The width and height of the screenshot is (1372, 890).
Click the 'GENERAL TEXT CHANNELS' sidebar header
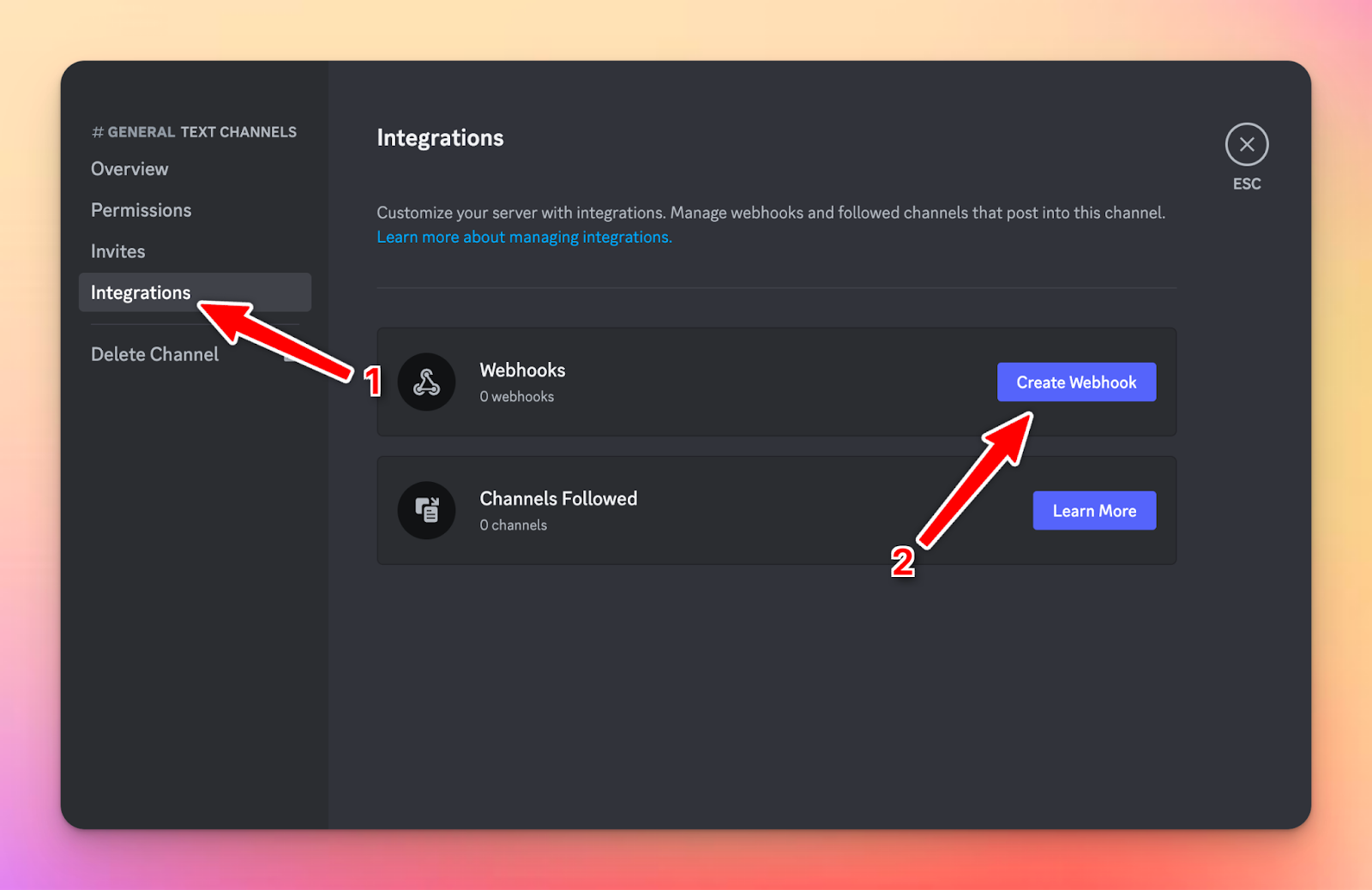[x=194, y=132]
